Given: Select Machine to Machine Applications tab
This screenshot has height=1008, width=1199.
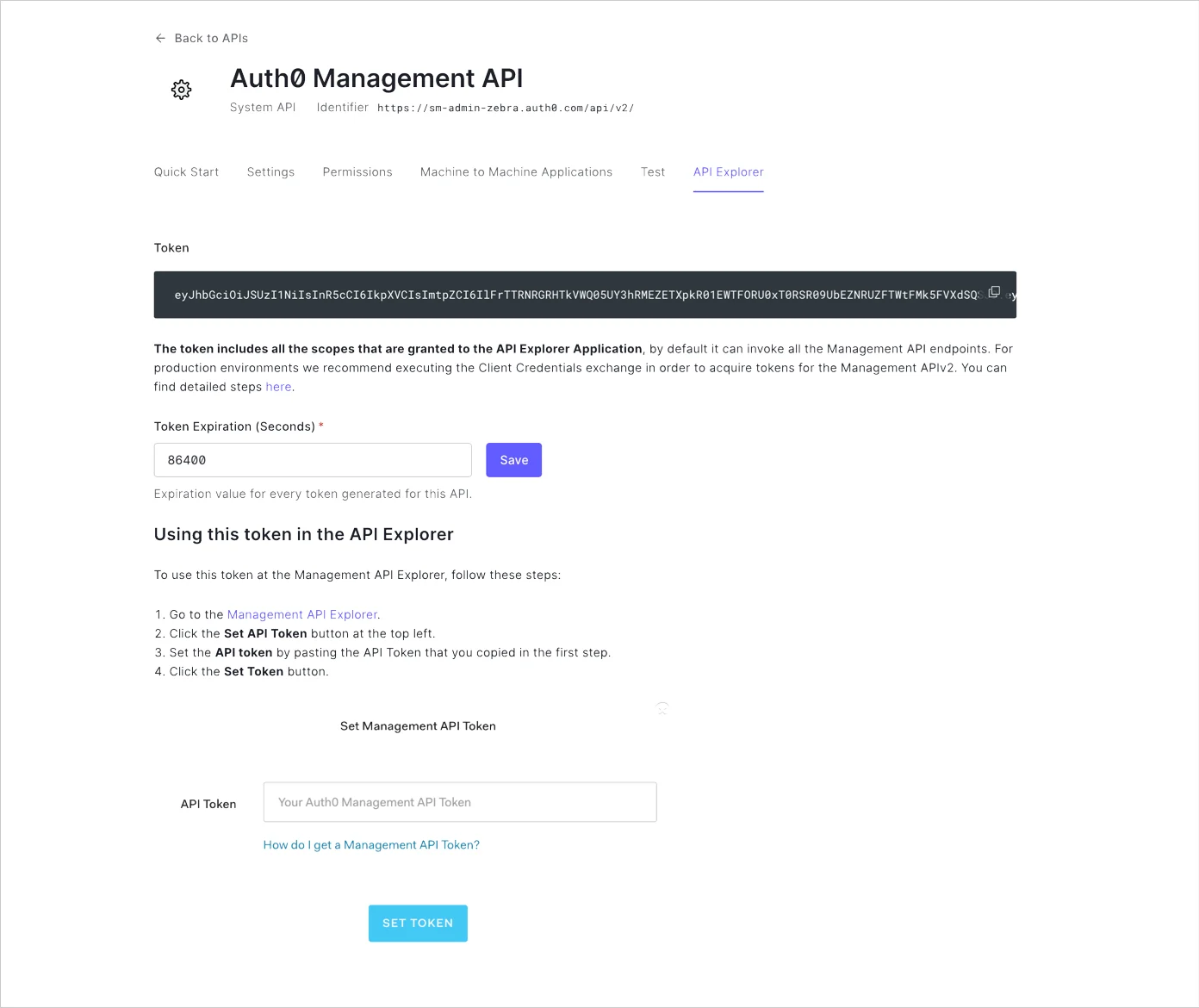Looking at the screenshot, I should pyautogui.click(x=516, y=172).
